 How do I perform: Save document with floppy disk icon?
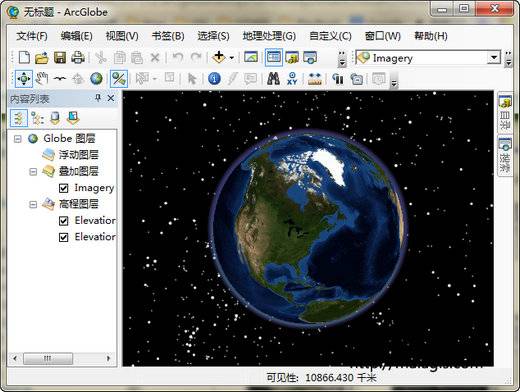click(60, 58)
